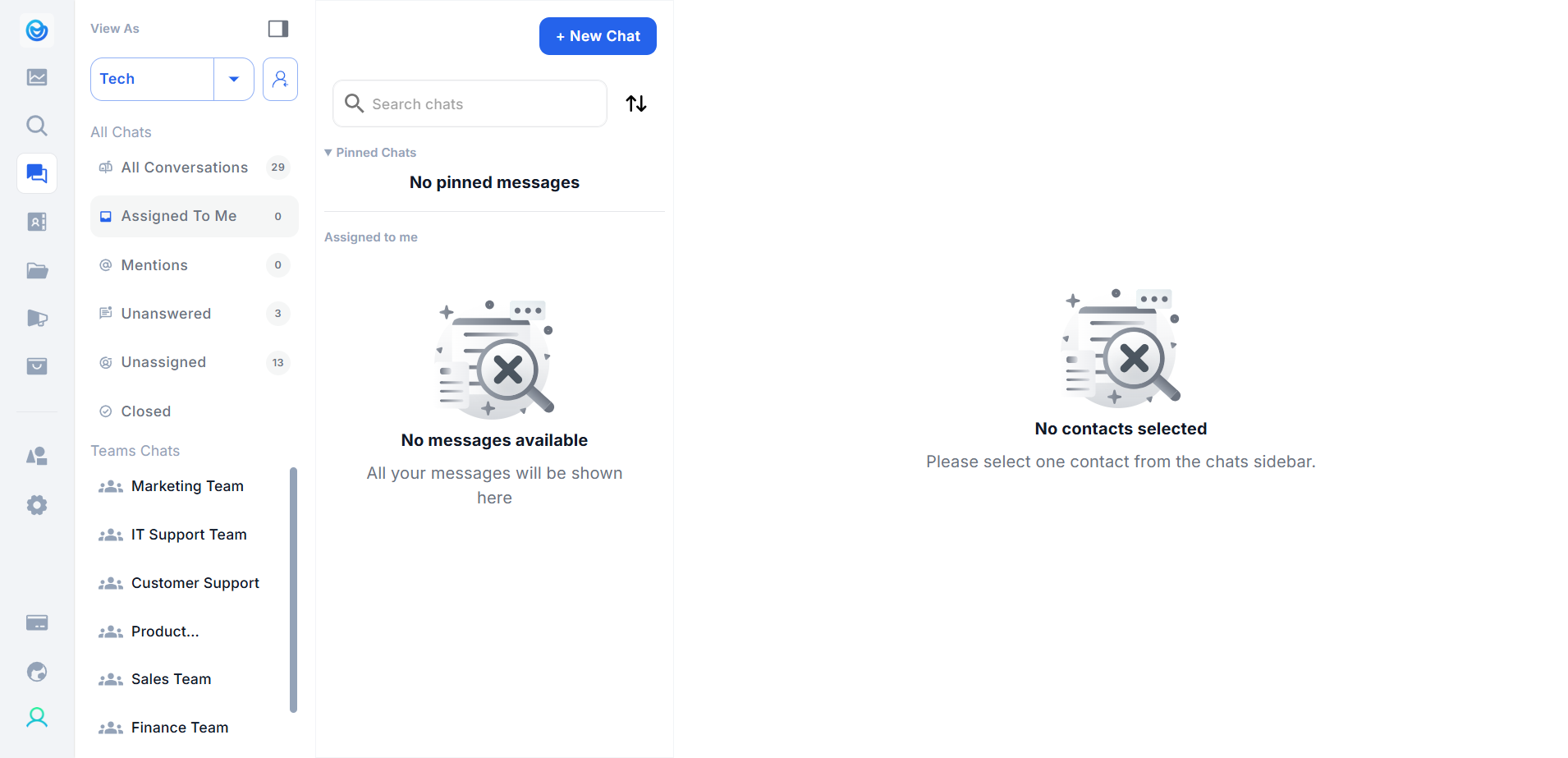
Task: Click the Teams Chats scrollbar
Action: point(293,590)
